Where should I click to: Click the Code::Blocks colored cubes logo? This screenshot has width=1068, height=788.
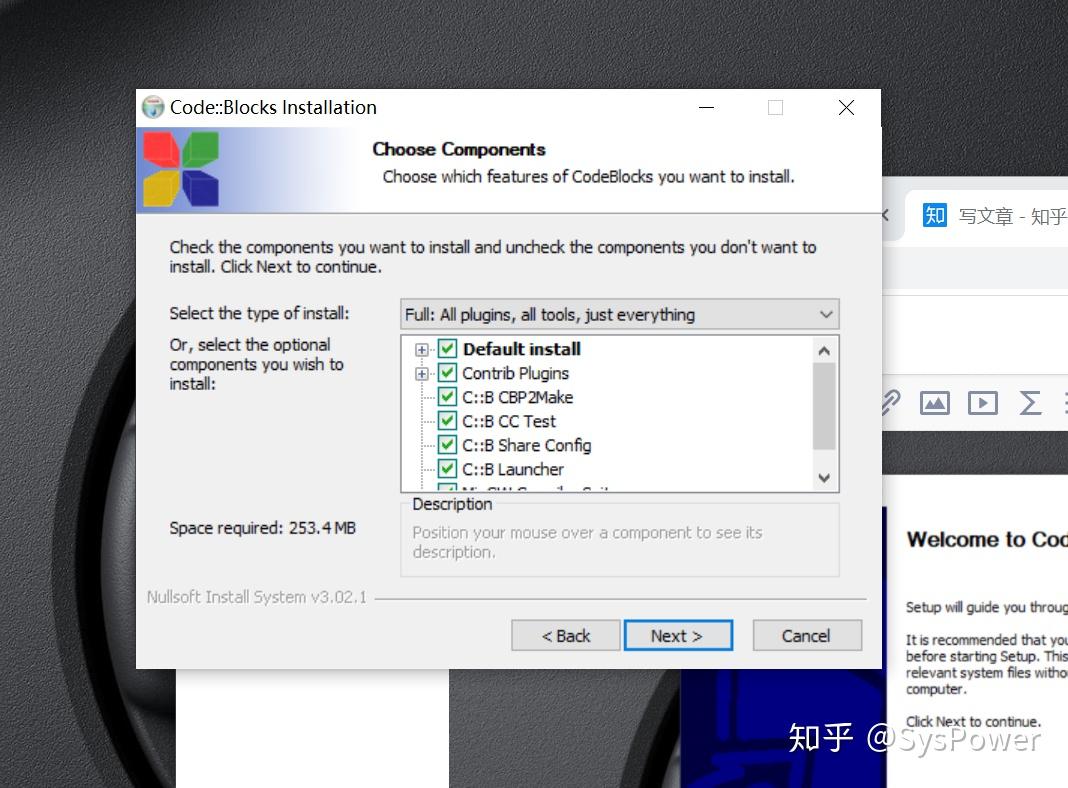click(x=181, y=169)
